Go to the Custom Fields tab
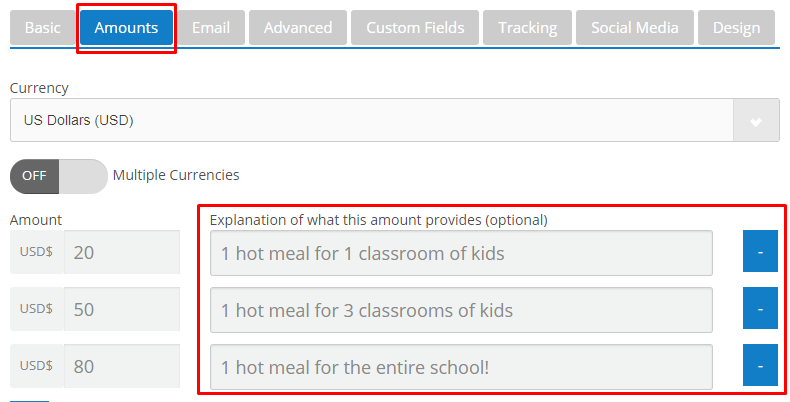Viewport: 790px width, 402px height. pos(414,28)
